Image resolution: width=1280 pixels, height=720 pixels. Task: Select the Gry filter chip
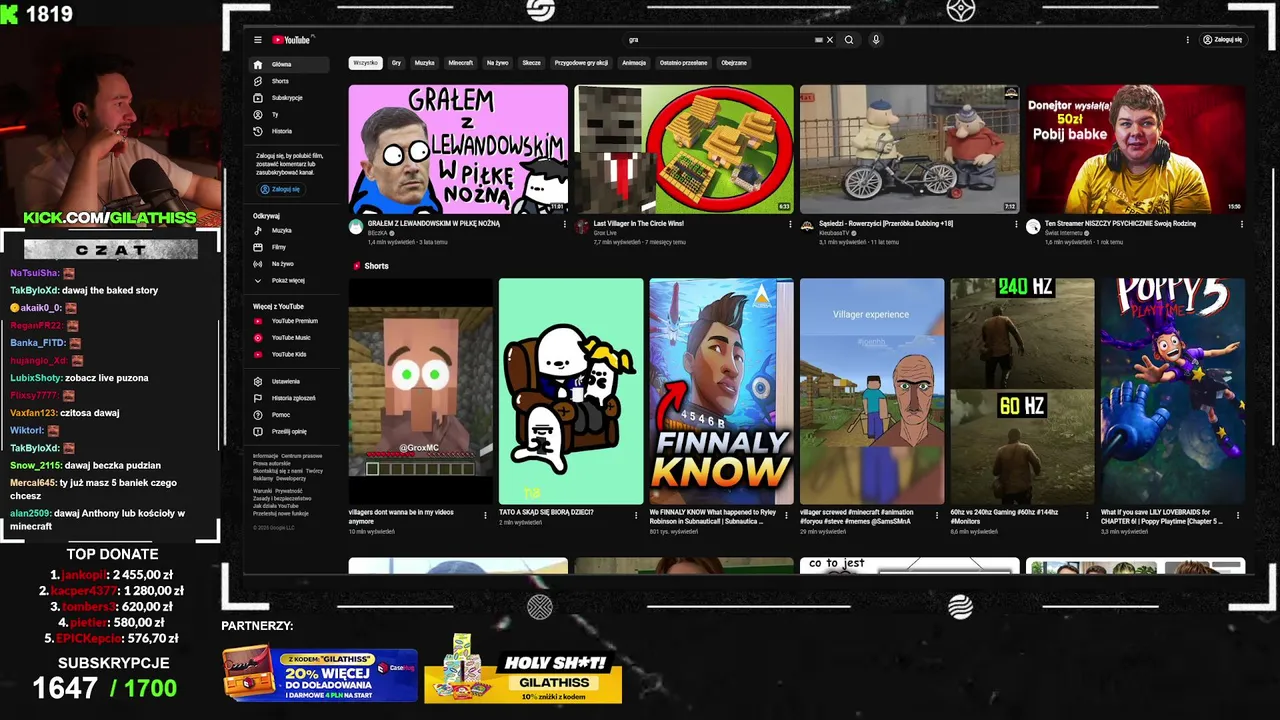click(397, 63)
